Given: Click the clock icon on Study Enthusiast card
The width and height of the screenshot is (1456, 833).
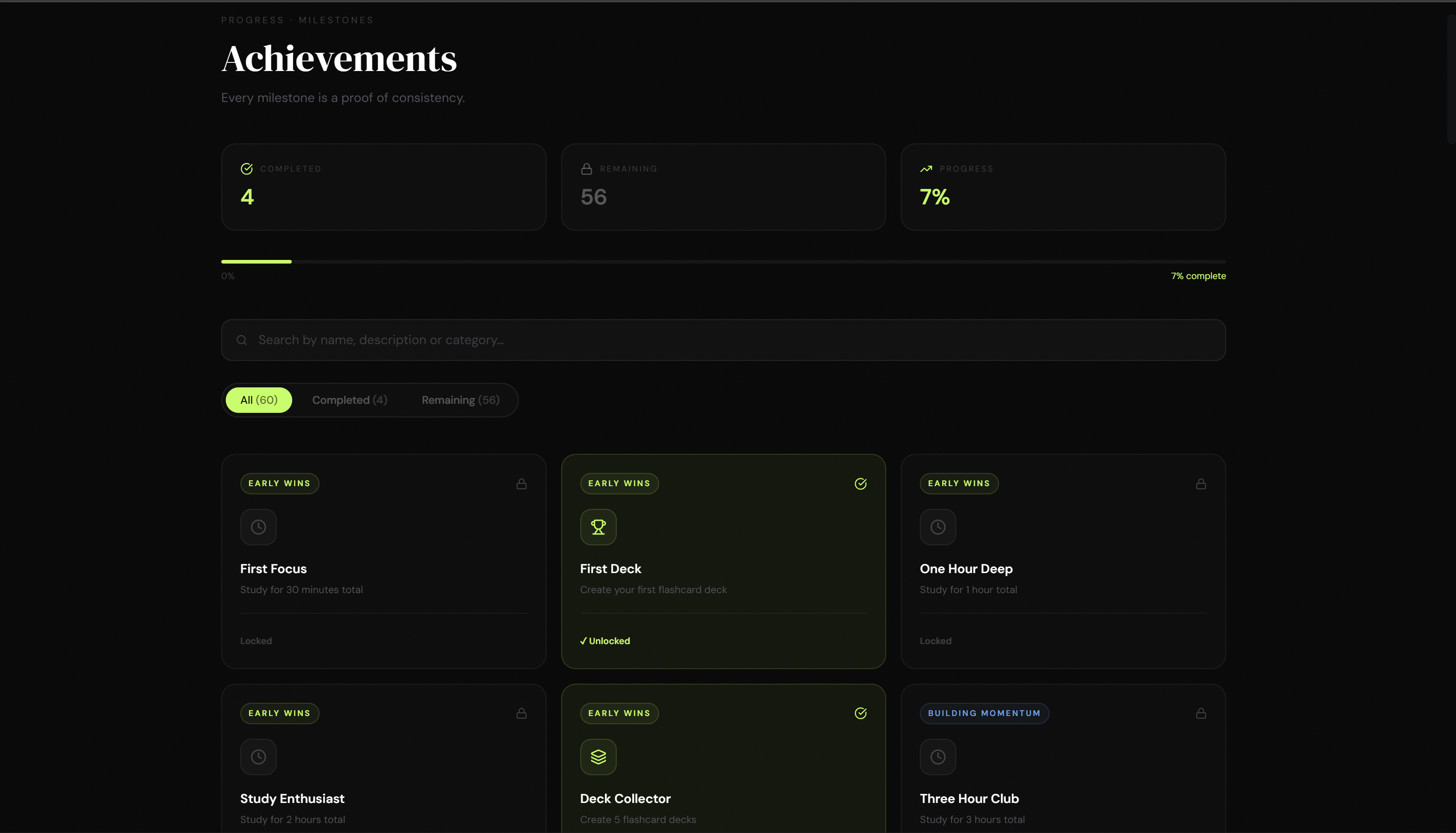Looking at the screenshot, I should pyautogui.click(x=259, y=757).
